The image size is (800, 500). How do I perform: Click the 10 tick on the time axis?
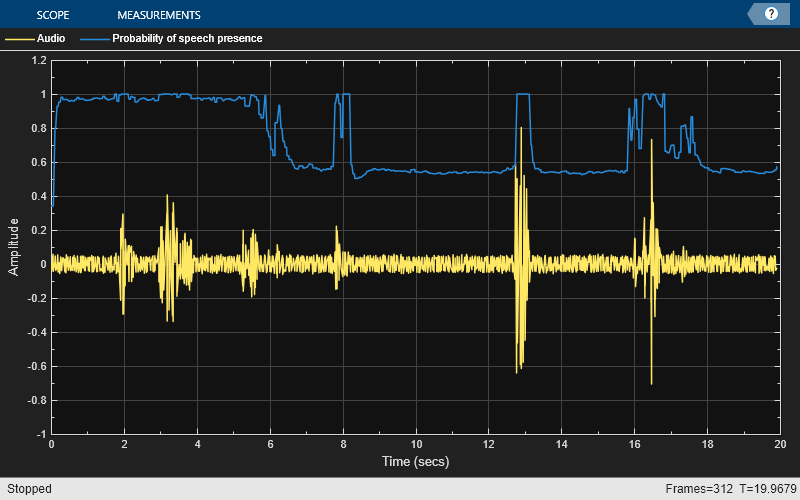416,444
